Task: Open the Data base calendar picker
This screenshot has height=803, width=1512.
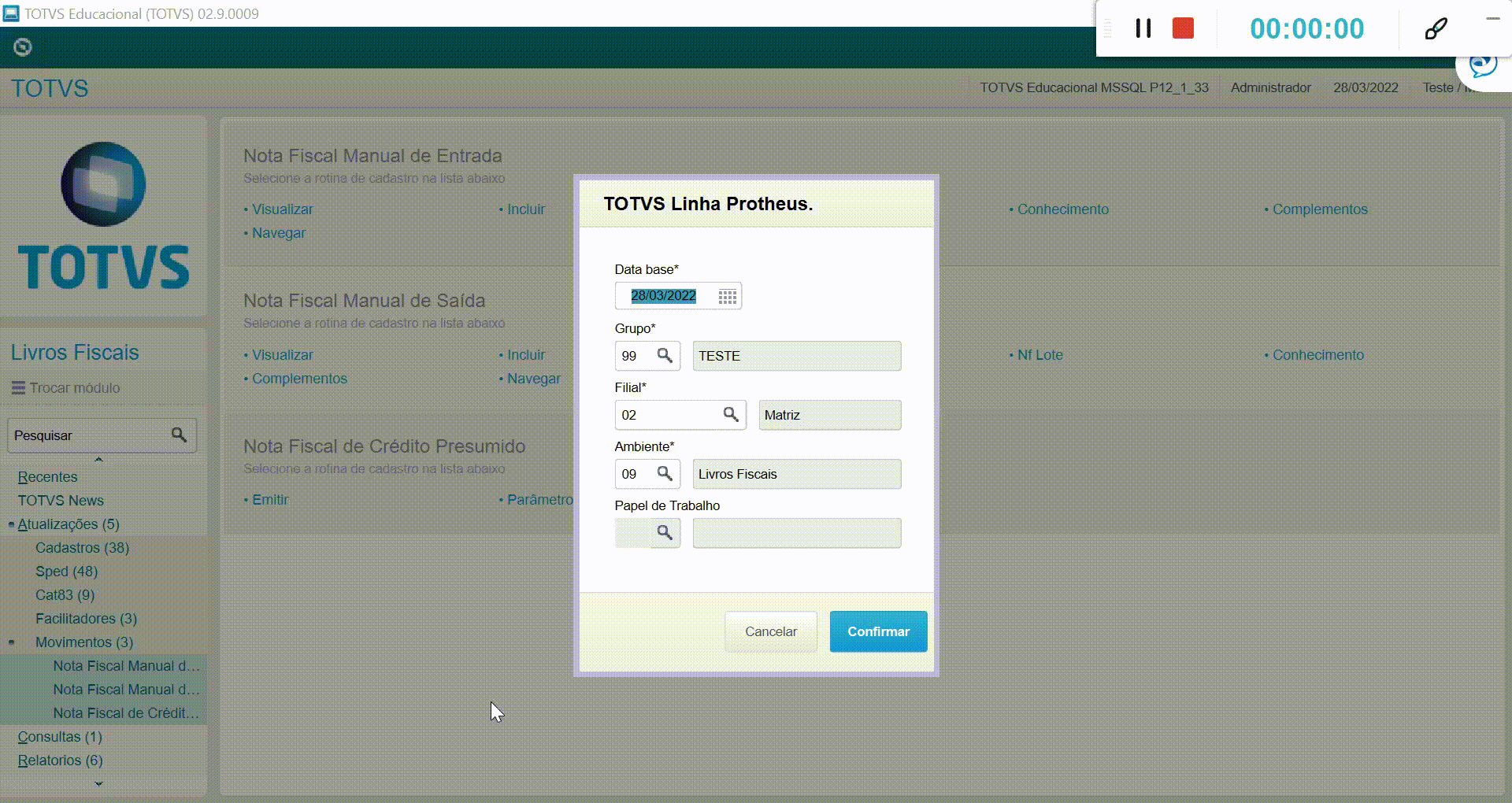Action: coord(728,297)
